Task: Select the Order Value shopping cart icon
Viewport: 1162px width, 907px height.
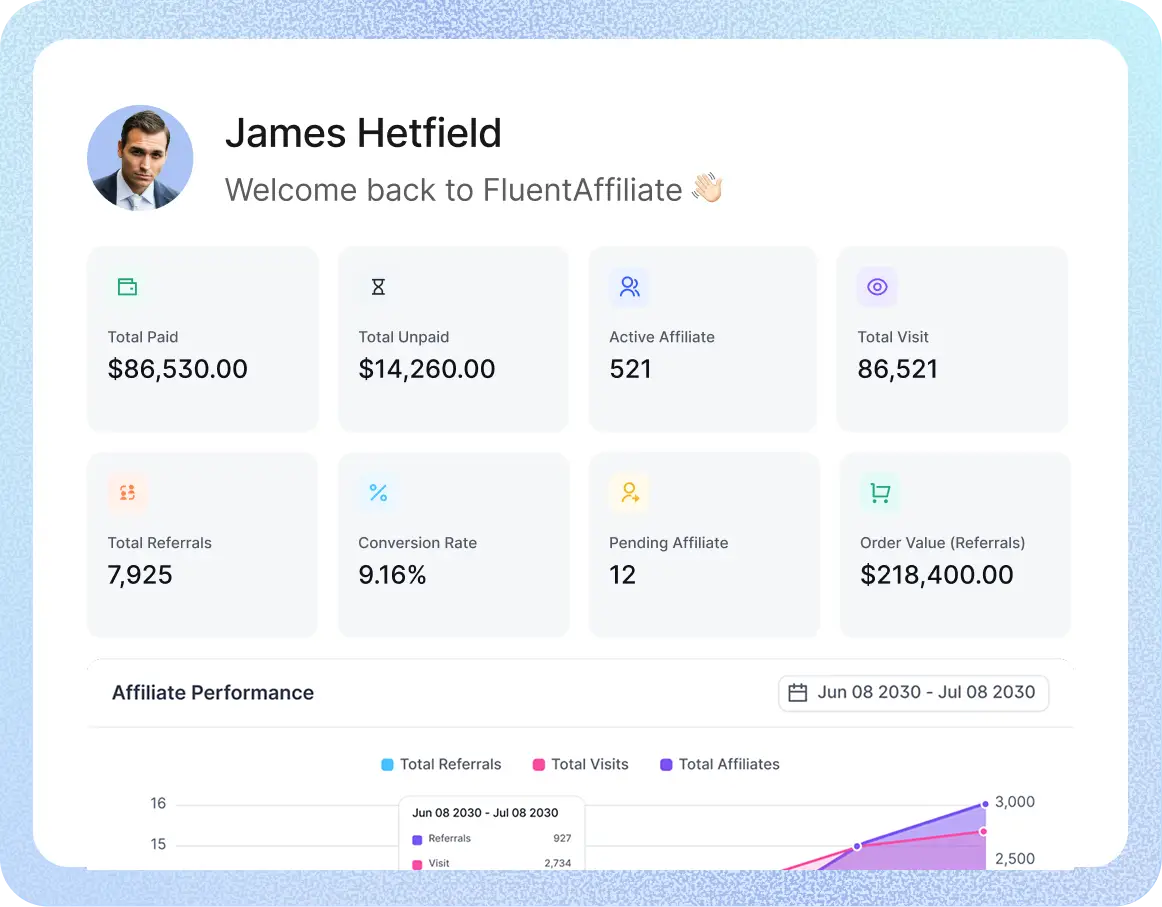Action: (880, 492)
